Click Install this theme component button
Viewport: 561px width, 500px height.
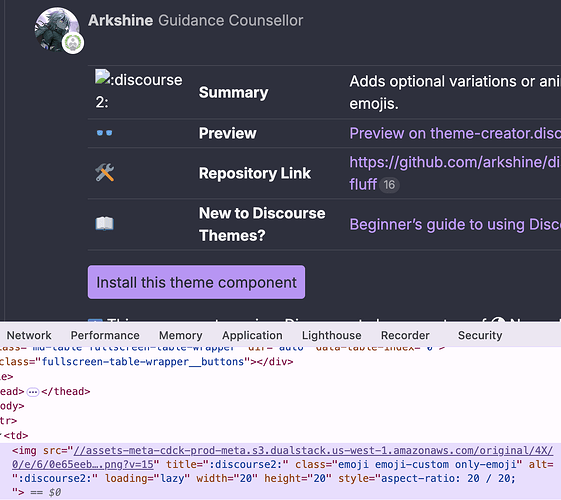pyautogui.click(x=196, y=282)
